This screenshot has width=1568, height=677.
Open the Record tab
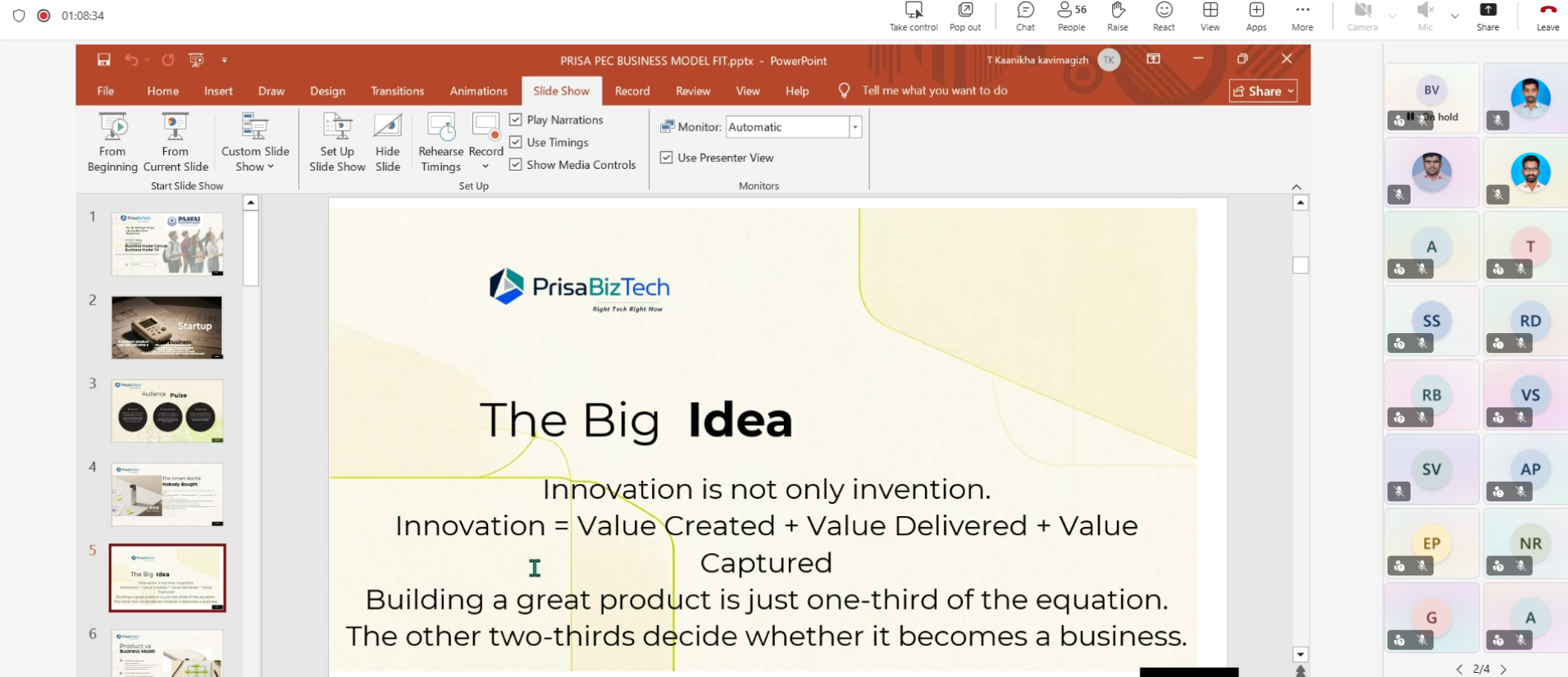632,91
